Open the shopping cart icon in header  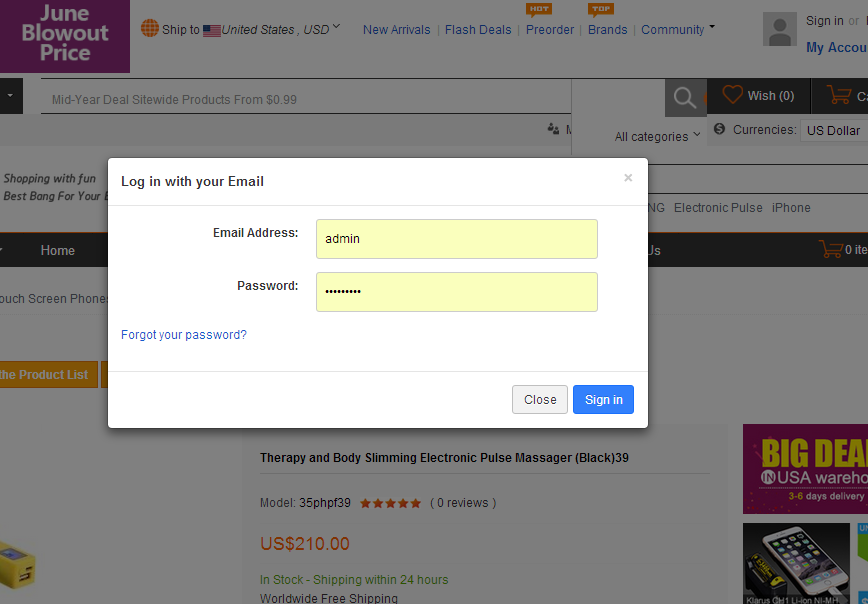[838, 95]
